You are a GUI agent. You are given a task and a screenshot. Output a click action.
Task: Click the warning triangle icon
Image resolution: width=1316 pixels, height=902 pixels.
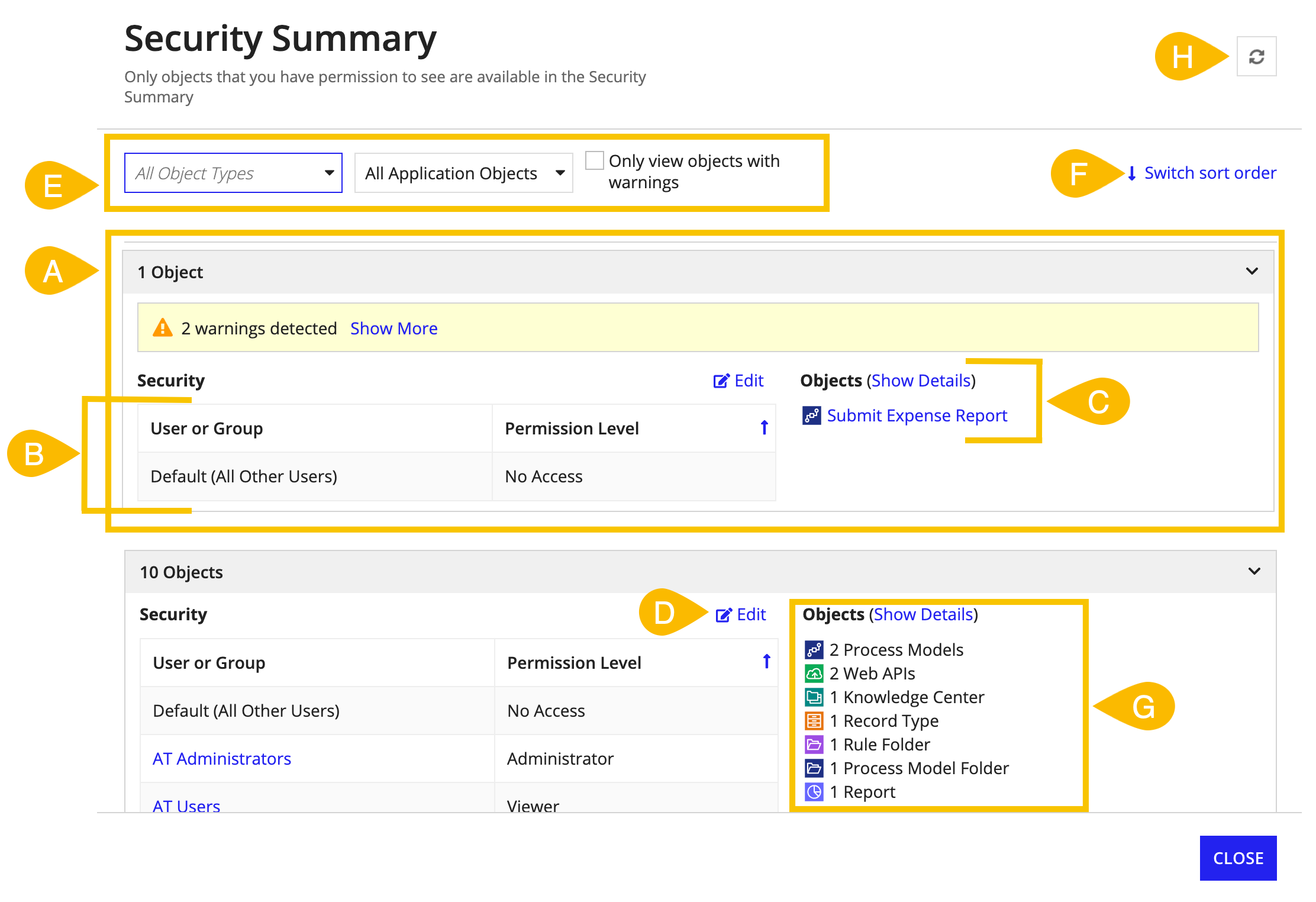click(162, 328)
